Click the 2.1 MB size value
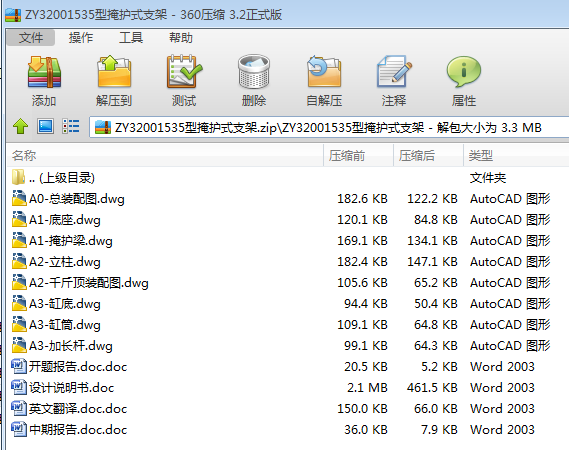The height and width of the screenshot is (450, 569). point(367,388)
